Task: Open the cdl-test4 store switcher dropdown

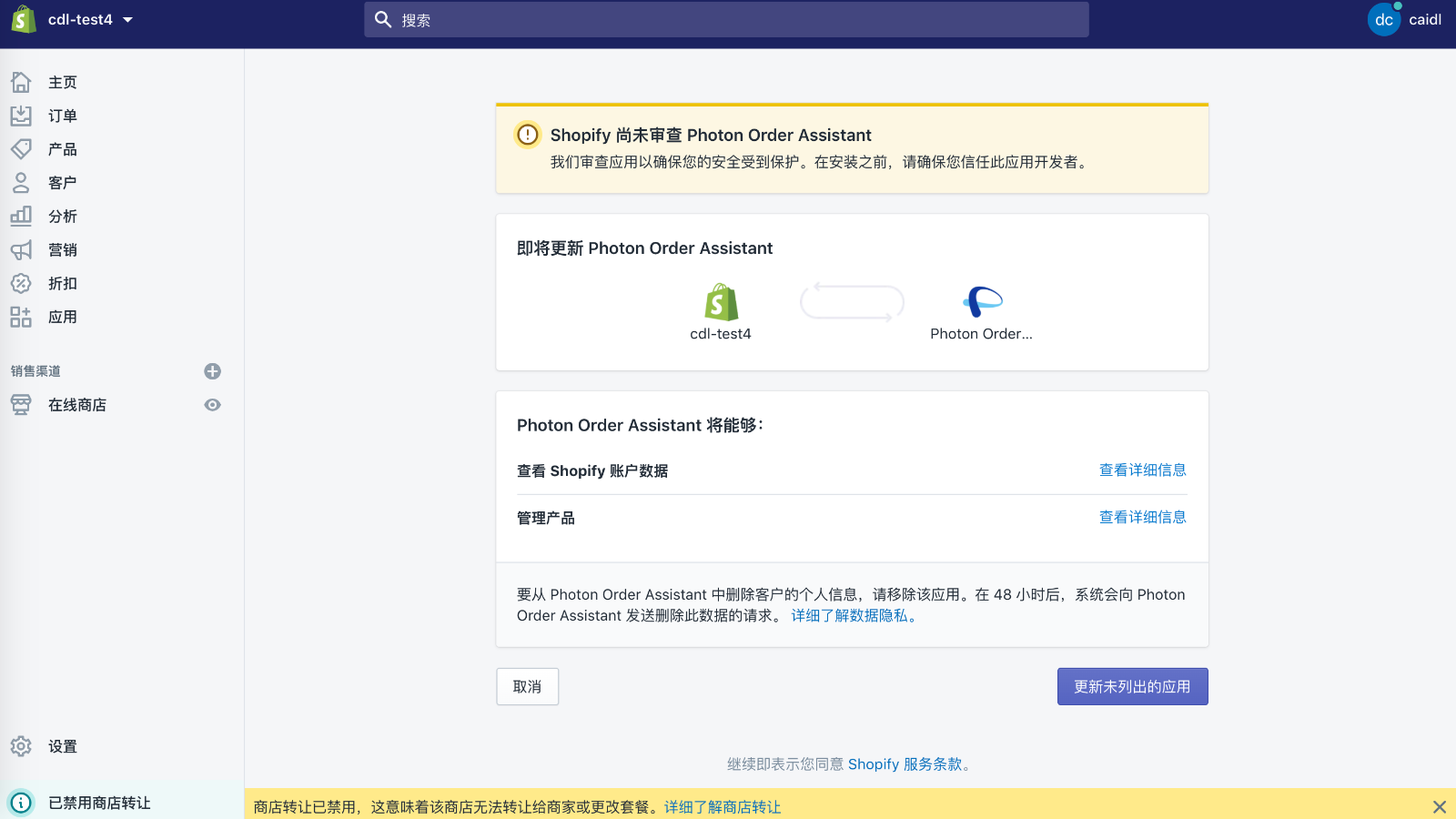Action: pos(90,19)
